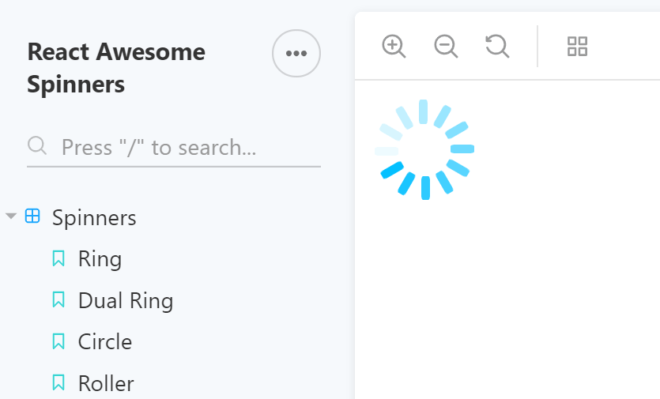This screenshot has height=399, width=660.
Task: Toggle the background grid icon
Action: pyautogui.click(x=577, y=46)
